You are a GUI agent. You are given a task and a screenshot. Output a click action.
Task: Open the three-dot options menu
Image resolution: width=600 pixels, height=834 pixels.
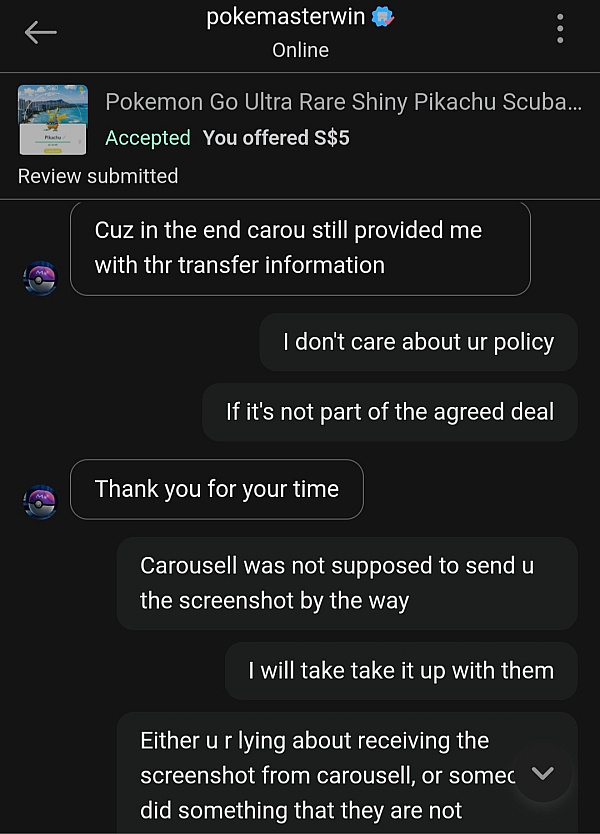(560, 29)
